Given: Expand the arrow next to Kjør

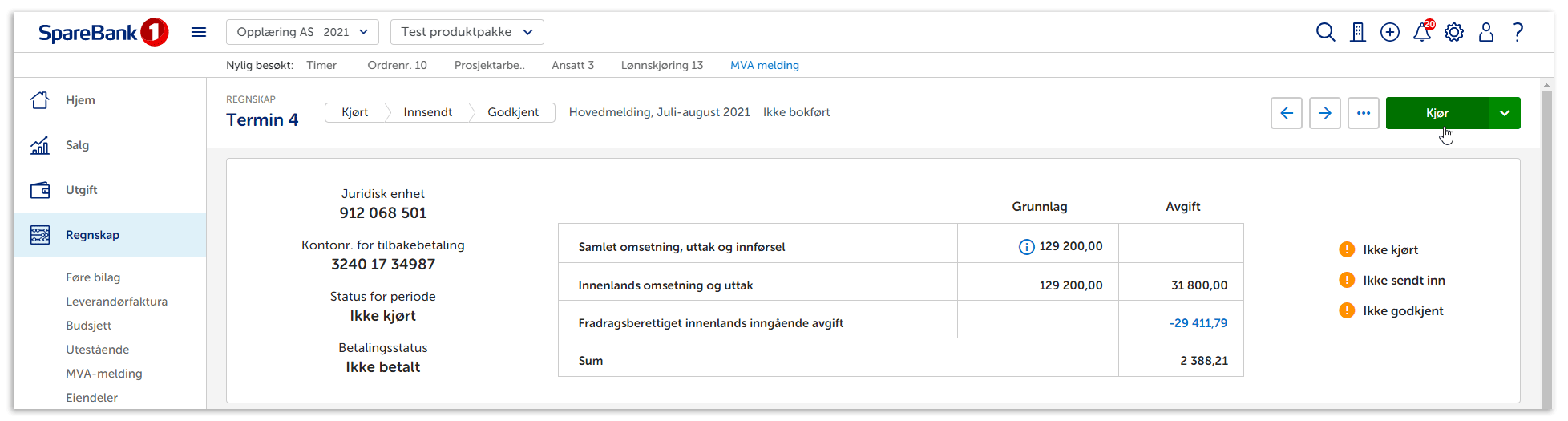Looking at the screenshot, I should point(1504,113).
